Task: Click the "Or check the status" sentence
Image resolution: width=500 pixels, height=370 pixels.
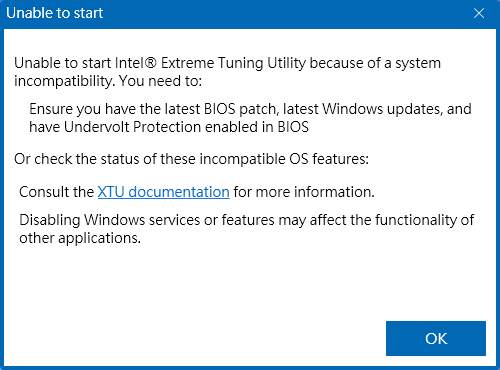Action: [x=191, y=159]
